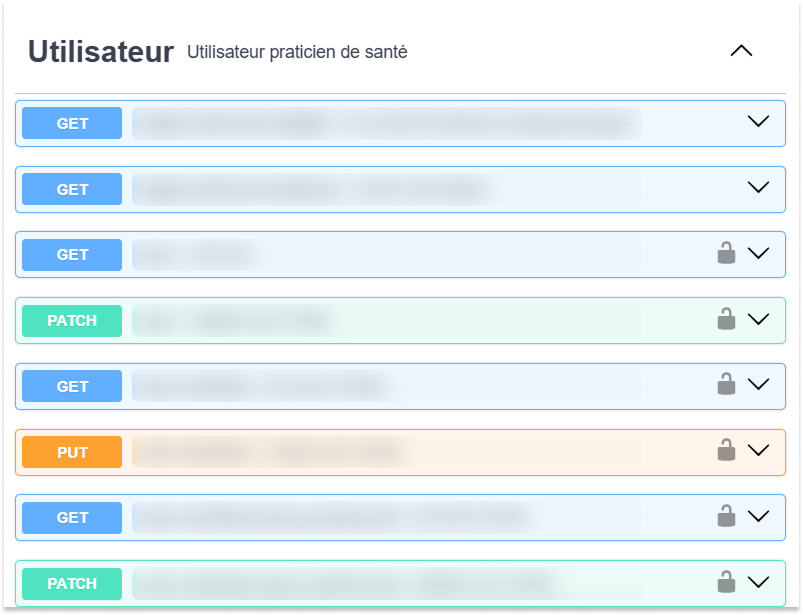Expand the bottom PATCH endpoint chevron
The image size is (803, 615).
click(758, 582)
